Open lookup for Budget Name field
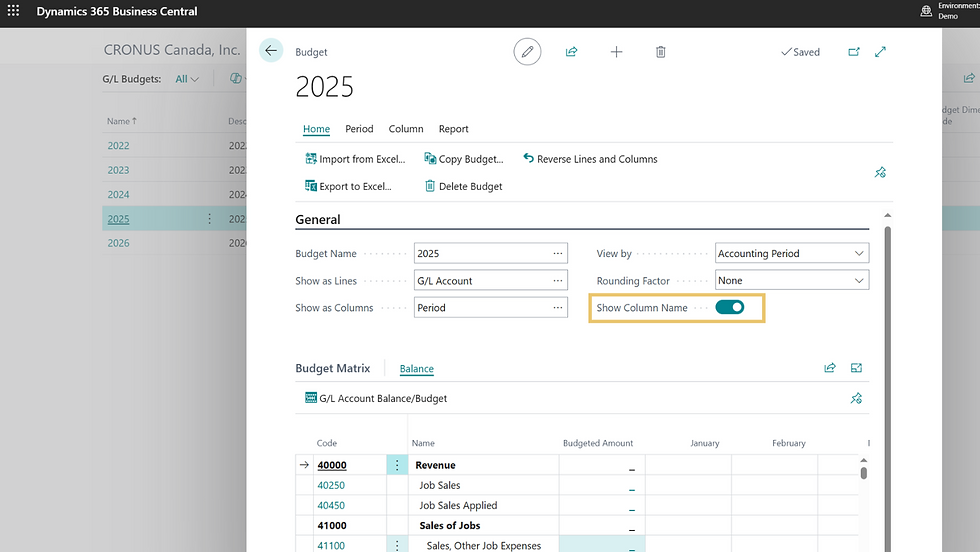The width and height of the screenshot is (980, 552). click(x=558, y=253)
